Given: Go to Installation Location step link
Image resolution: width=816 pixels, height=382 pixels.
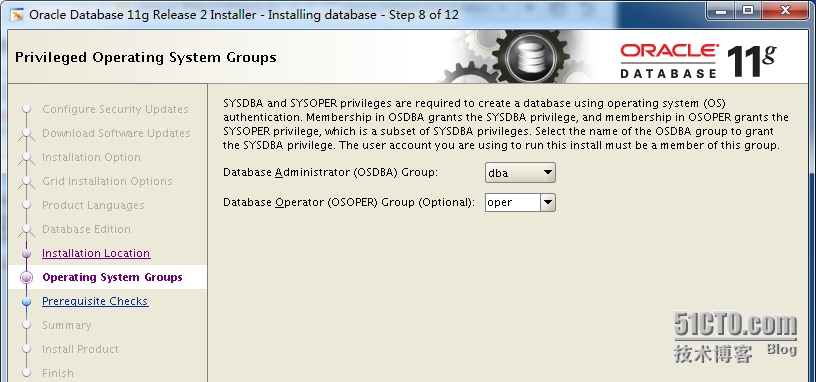Looking at the screenshot, I should tap(96, 253).
